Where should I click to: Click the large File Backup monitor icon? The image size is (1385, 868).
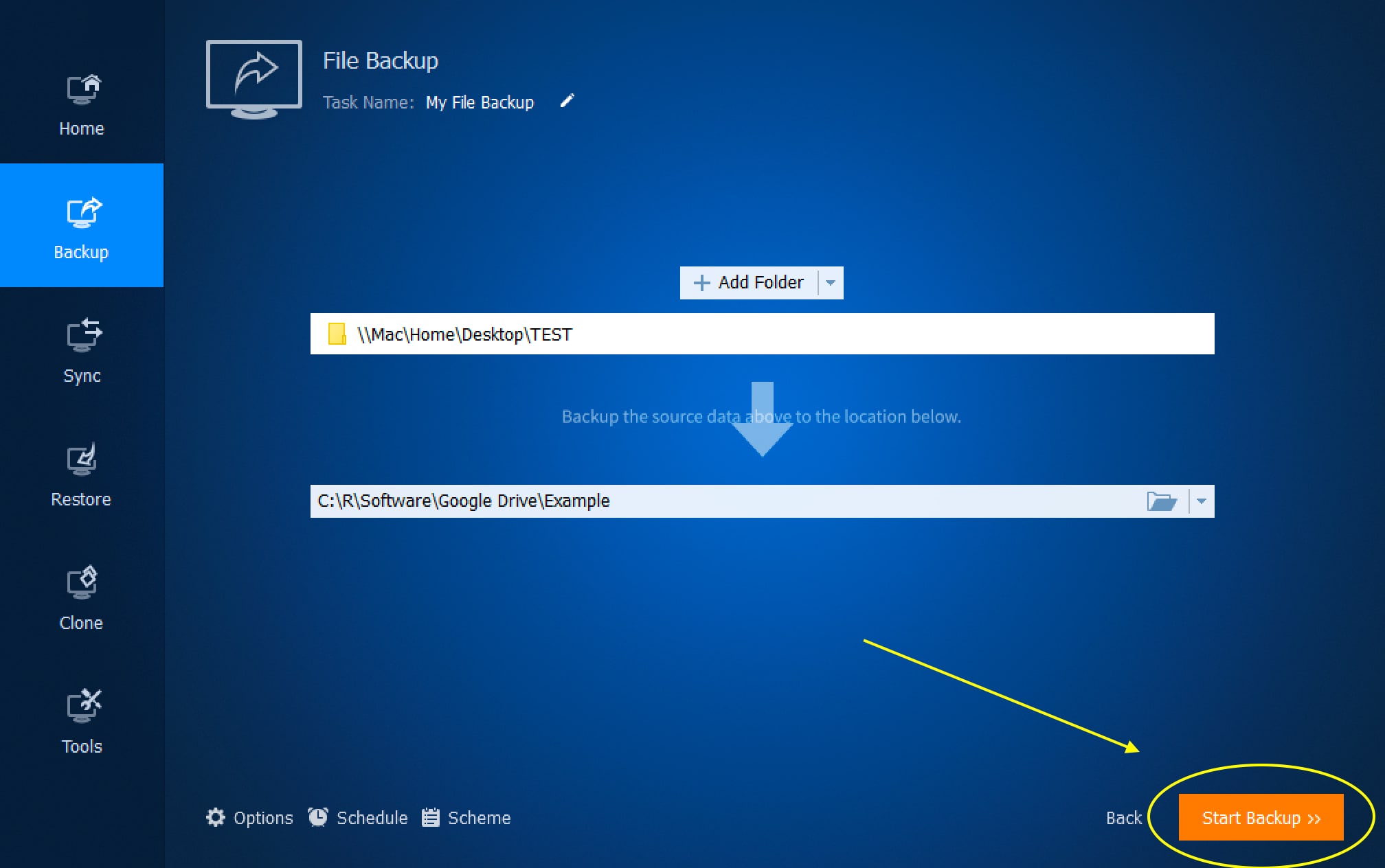[254, 78]
